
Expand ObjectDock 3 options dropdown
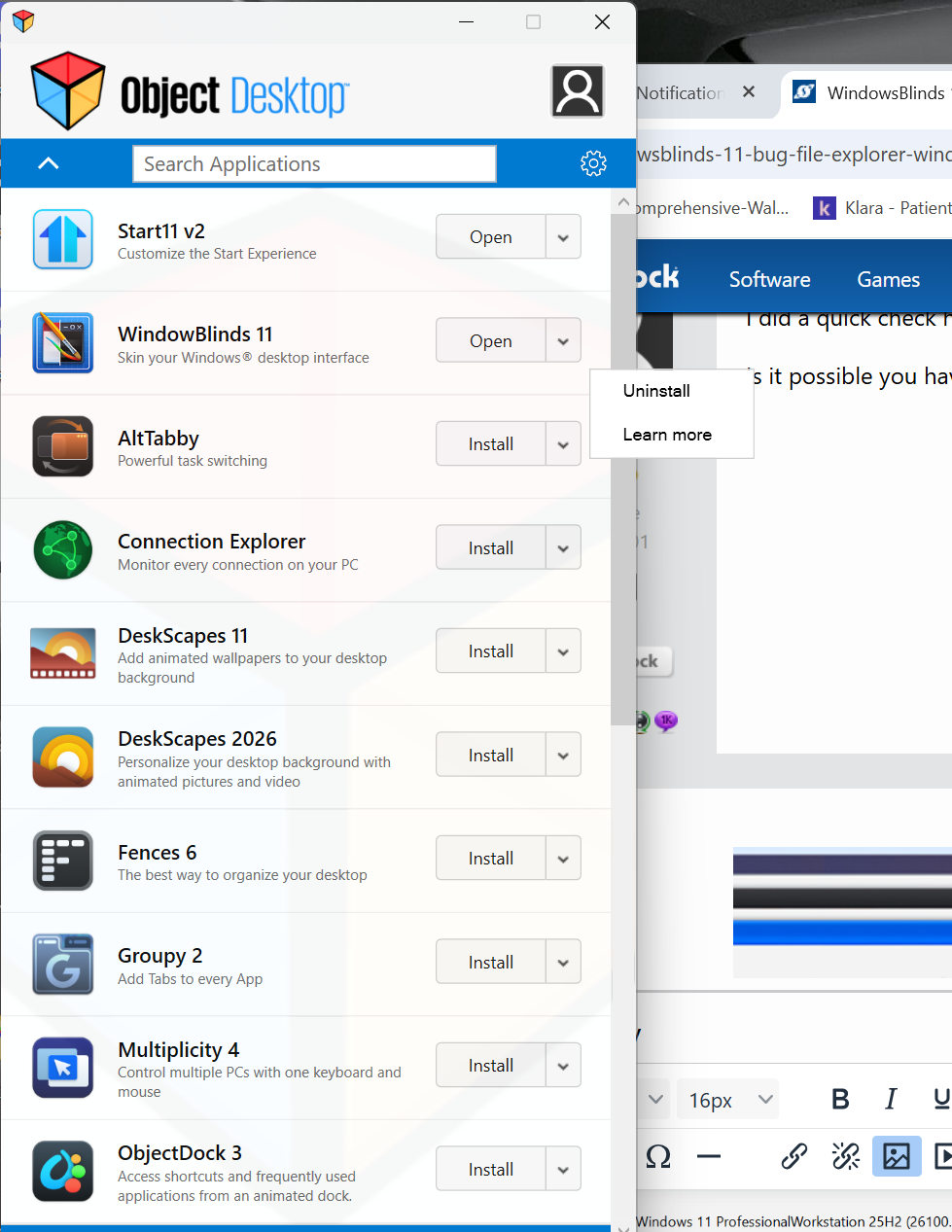[x=563, y=1170]
